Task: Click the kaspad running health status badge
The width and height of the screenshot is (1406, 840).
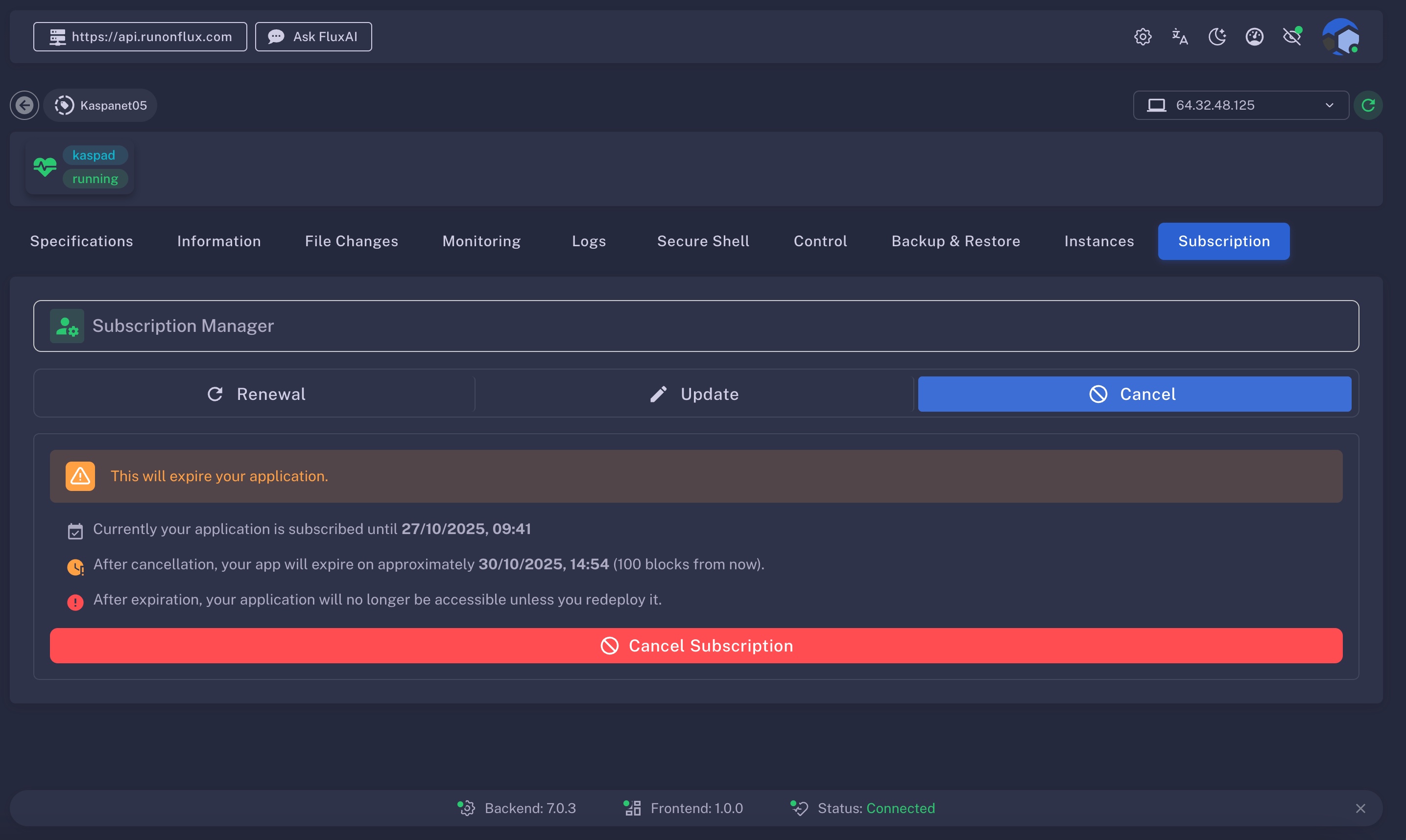Action: 80,167
